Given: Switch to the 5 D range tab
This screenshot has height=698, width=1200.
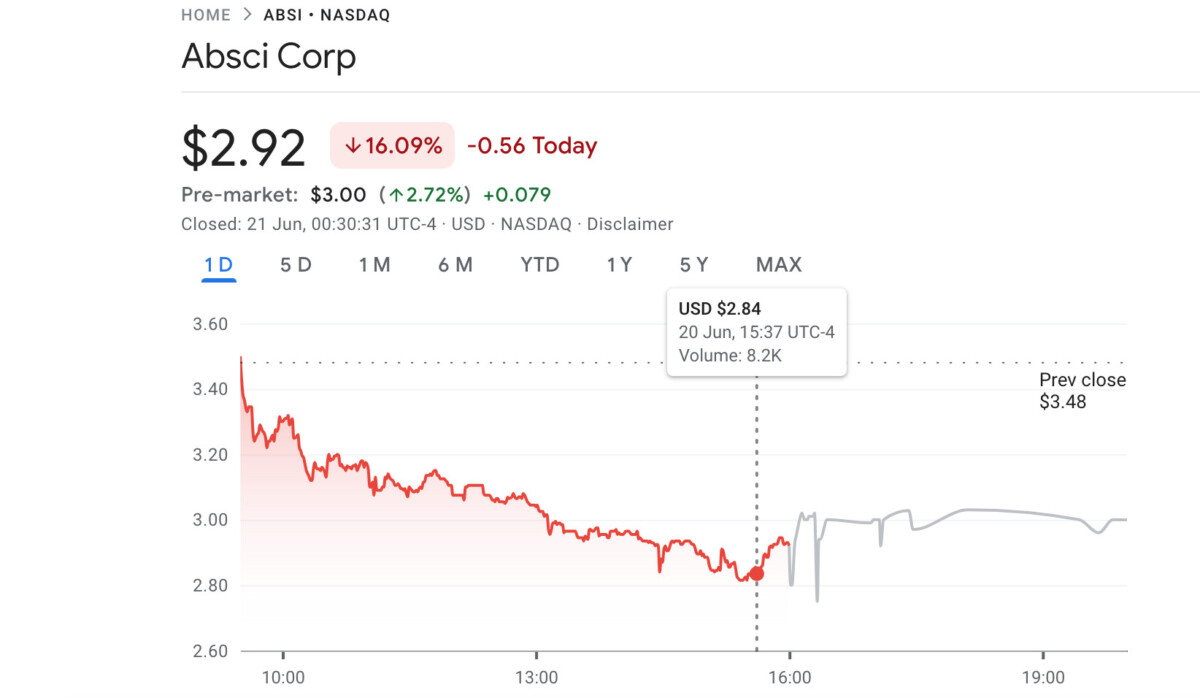Looking at the screenshot, I should click(296, 265).
